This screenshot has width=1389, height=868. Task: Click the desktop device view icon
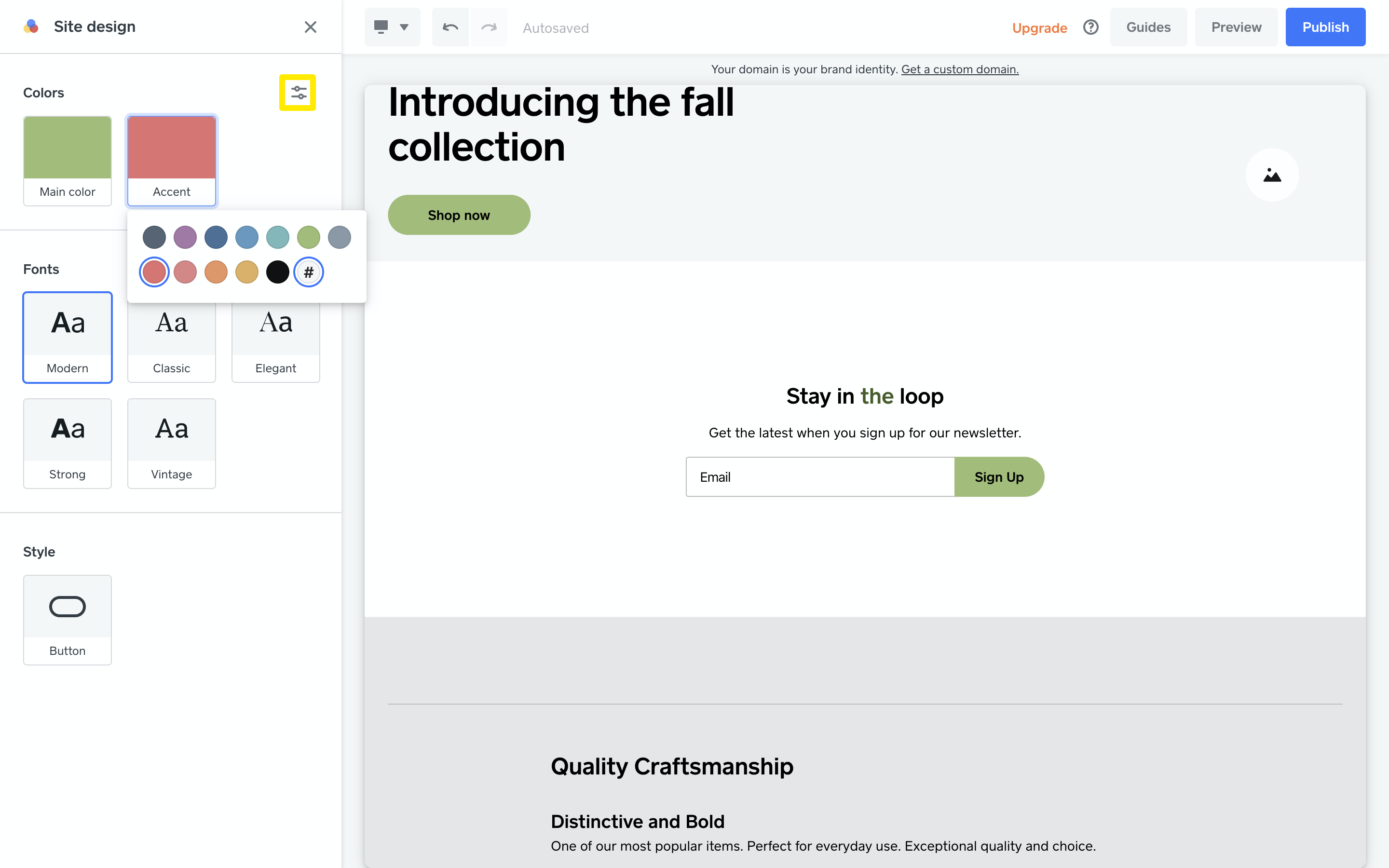coord(381,27)
